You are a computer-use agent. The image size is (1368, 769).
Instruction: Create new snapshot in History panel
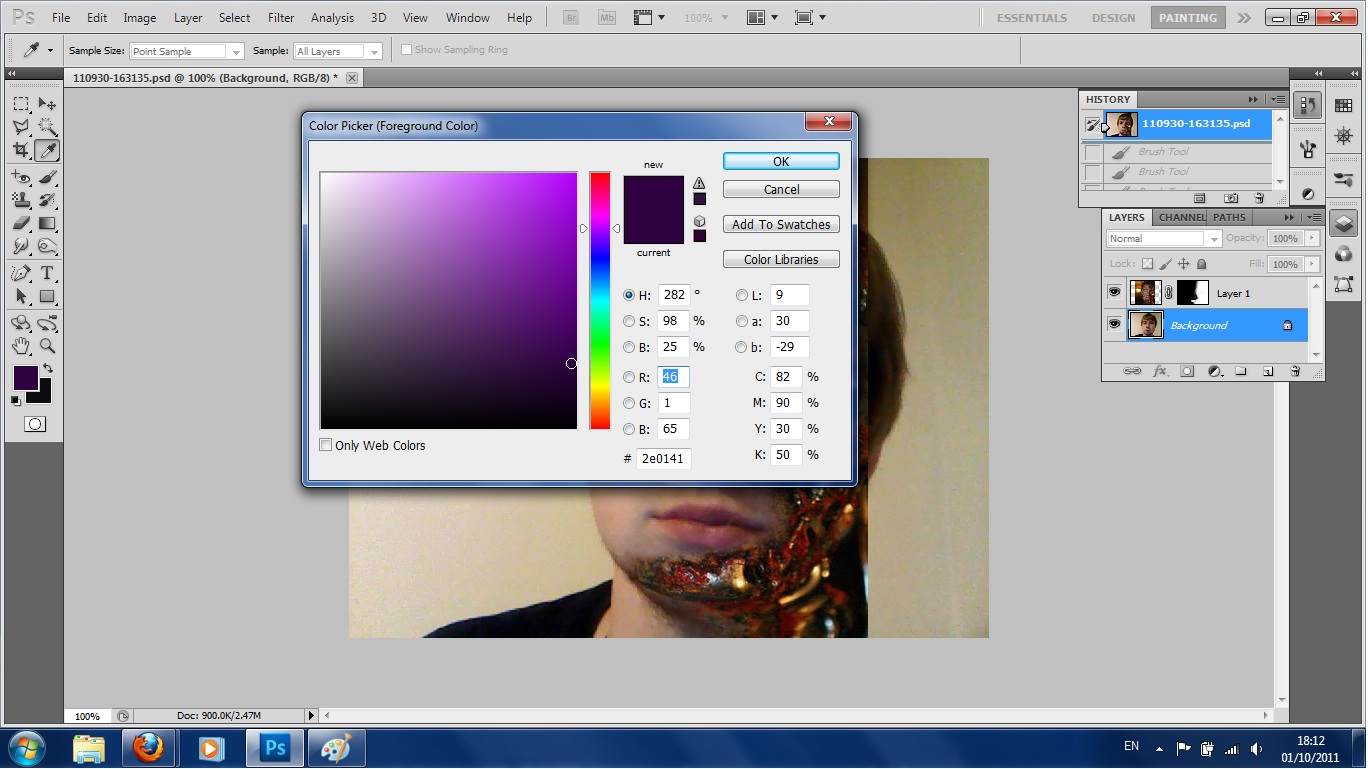[1231, 198]
